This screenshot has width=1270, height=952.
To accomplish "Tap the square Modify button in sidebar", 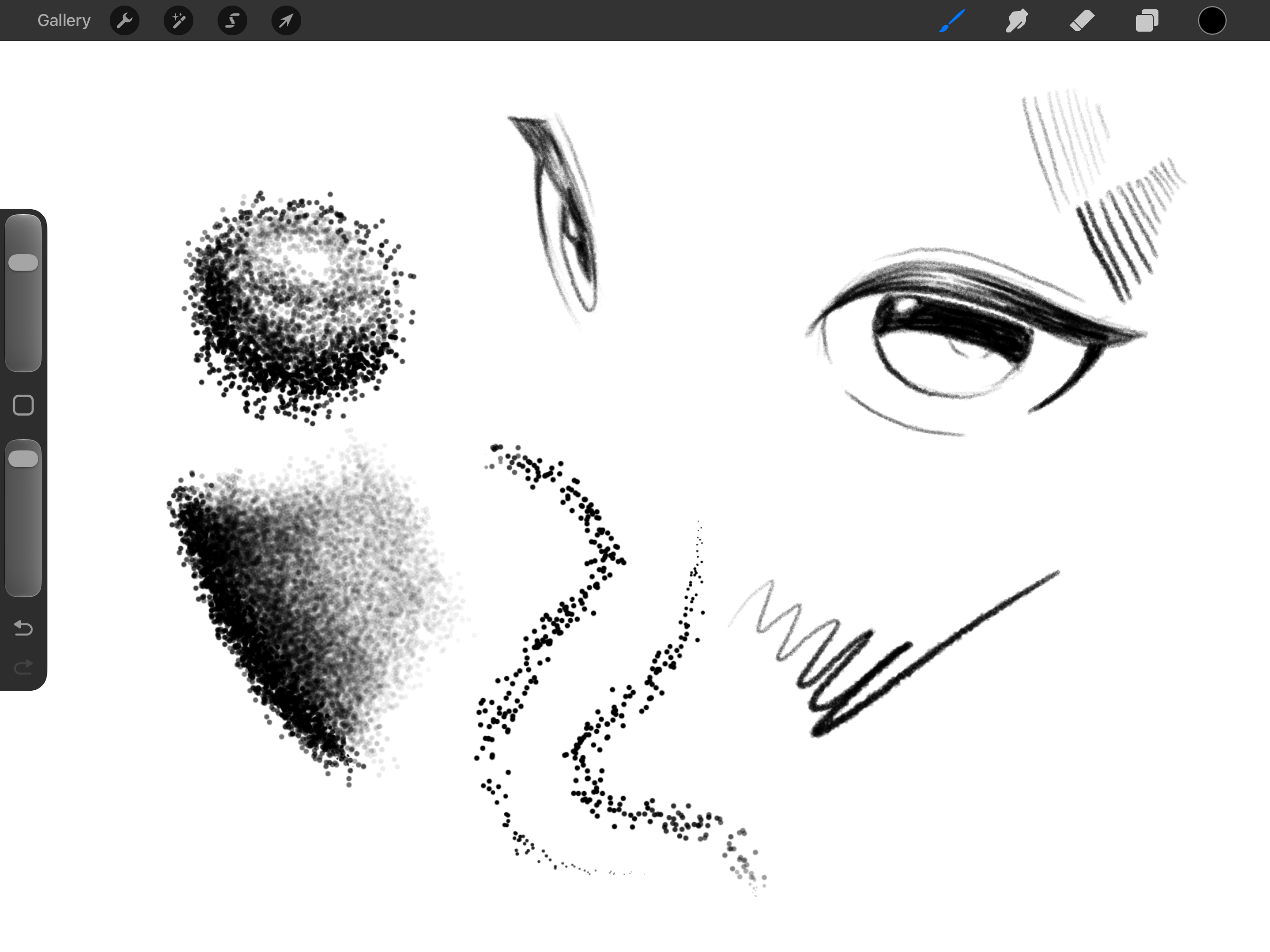I will click(24, 405).
